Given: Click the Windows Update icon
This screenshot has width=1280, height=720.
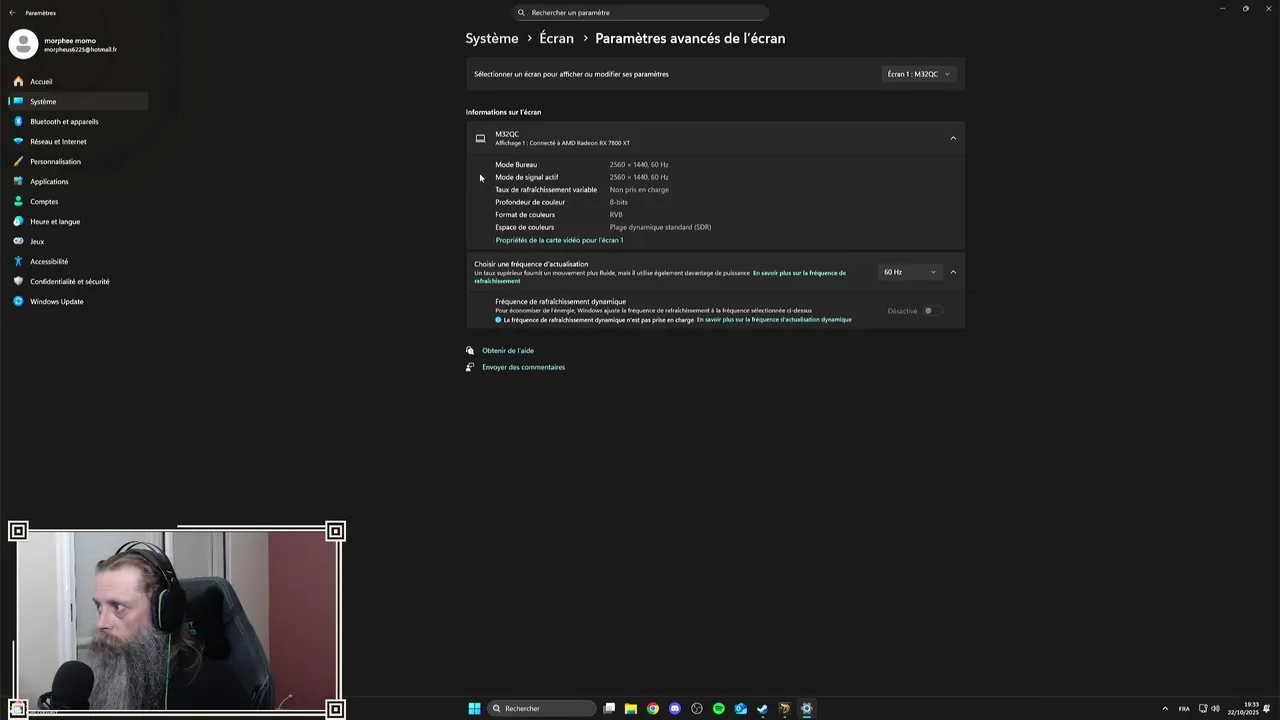Looking at the screenshot, I should (18, 301).
